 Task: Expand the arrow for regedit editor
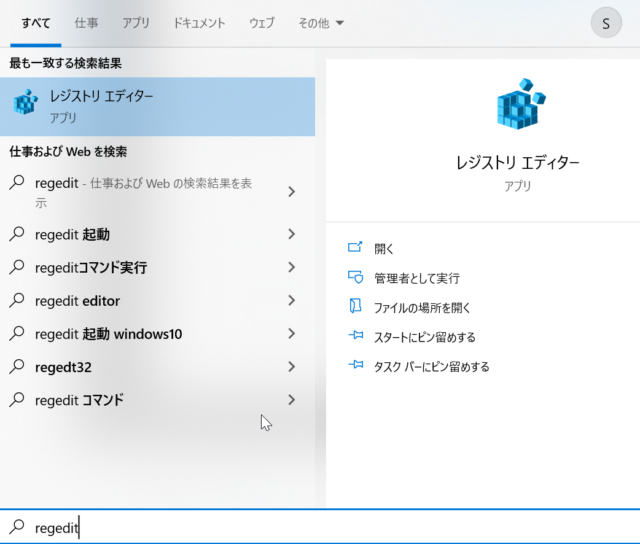[x=291, y=301]
